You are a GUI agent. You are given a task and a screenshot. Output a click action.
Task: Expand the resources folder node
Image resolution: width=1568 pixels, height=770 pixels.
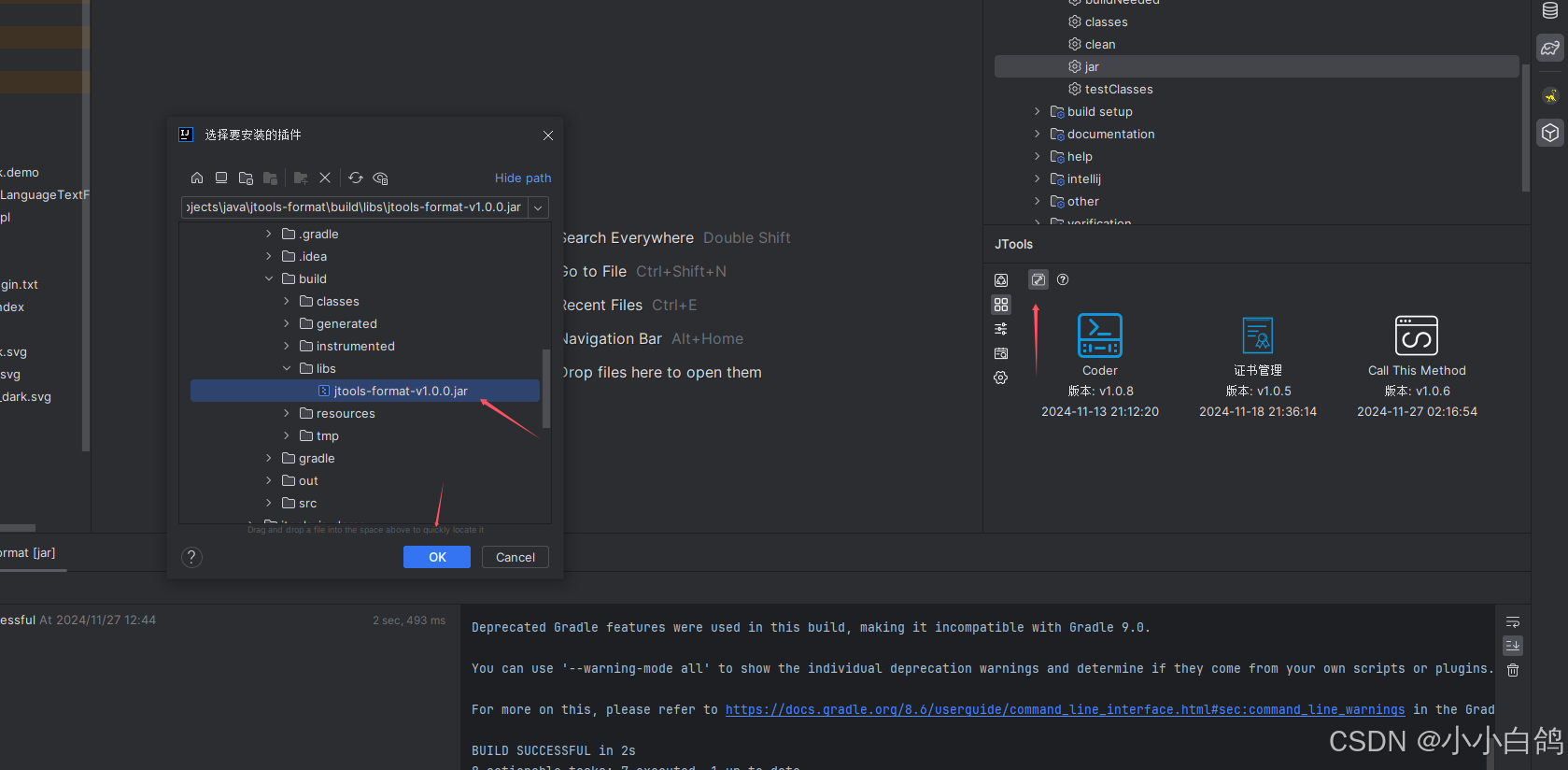point(287,413)
